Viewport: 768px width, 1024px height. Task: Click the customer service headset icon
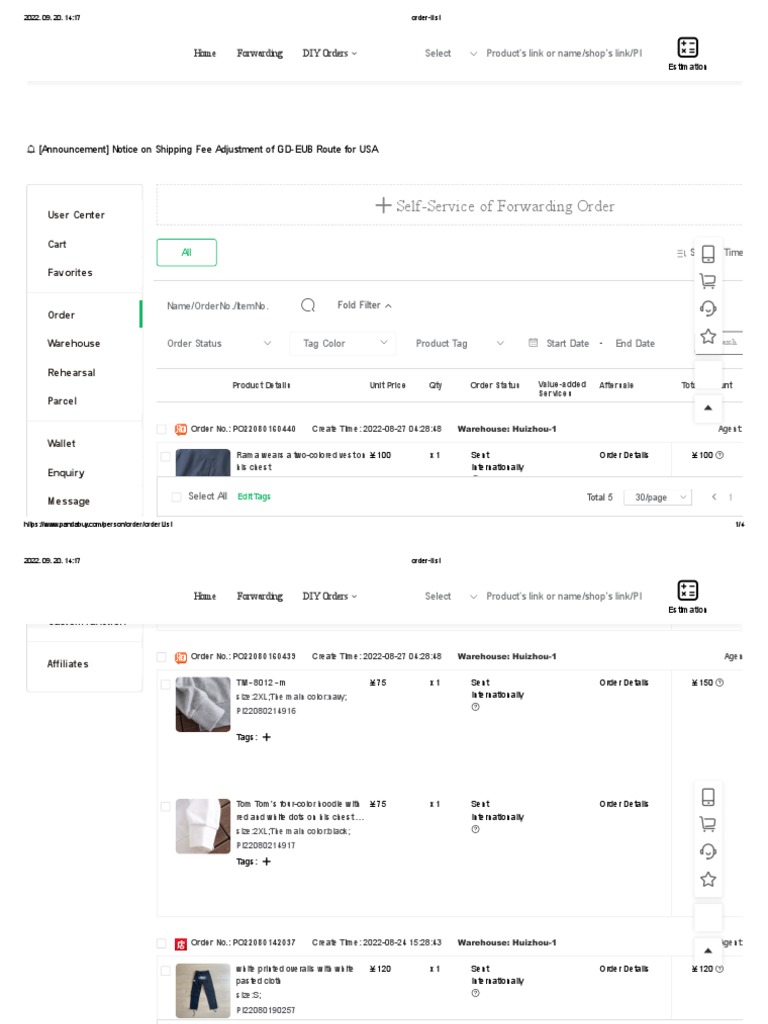tap(708, 308)
